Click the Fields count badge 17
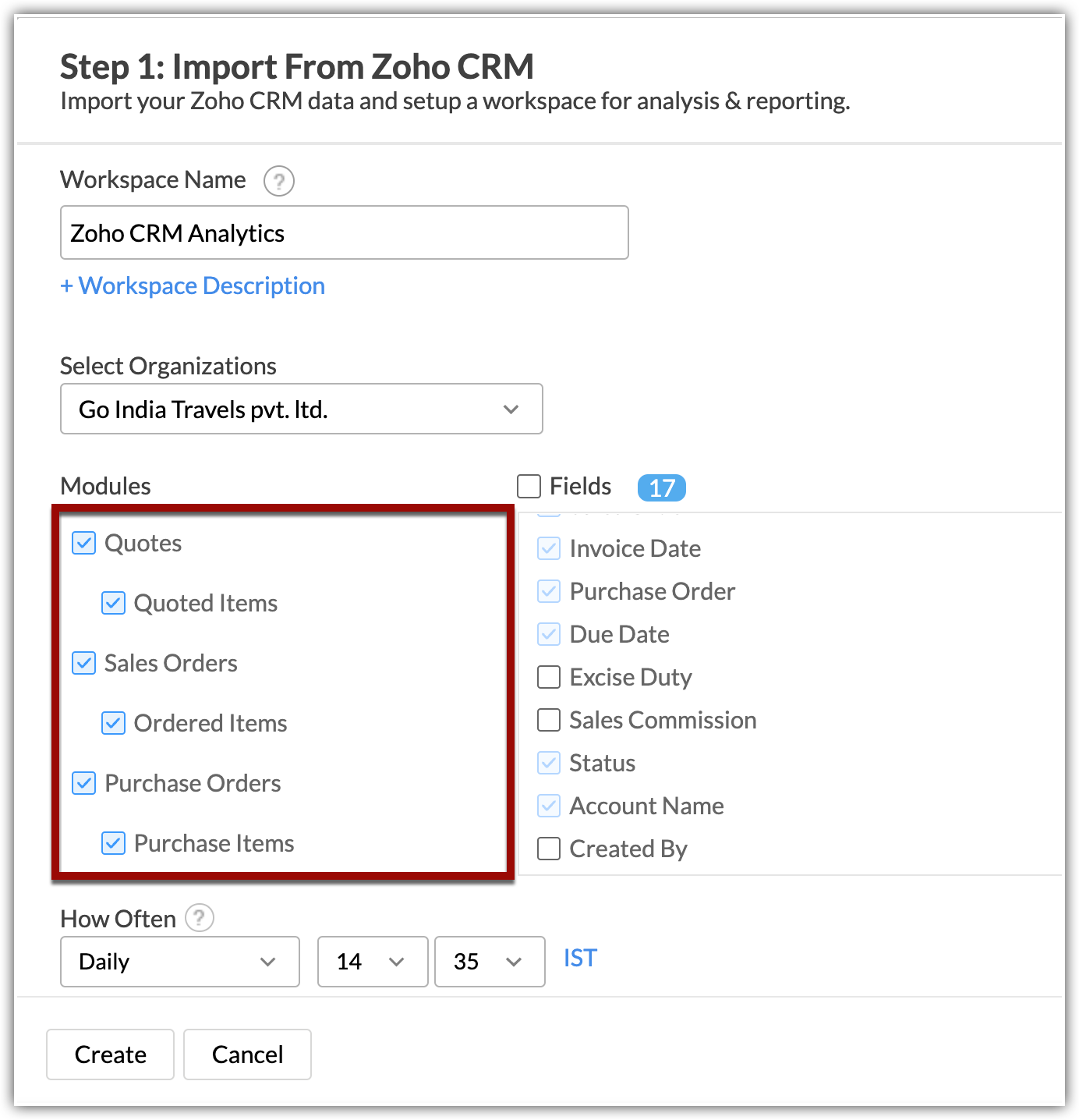1079x1120 pixels. [661, 487]
